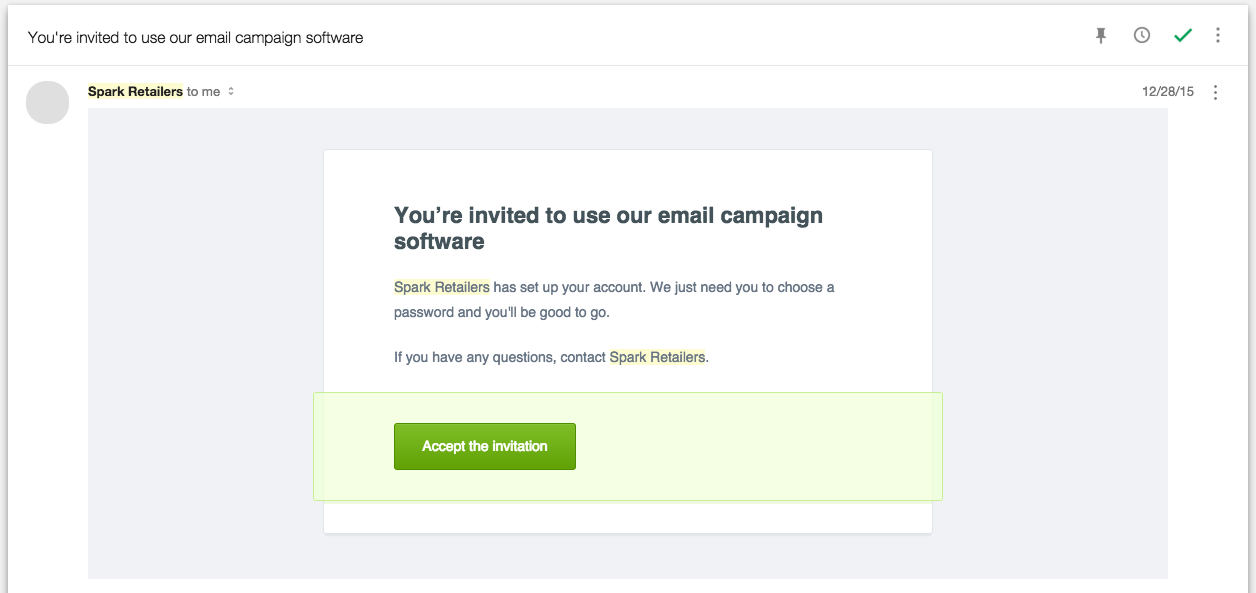Snooze the email with the clock icon
Viewport: 1256px width, 593px height.
[1142, 36]
